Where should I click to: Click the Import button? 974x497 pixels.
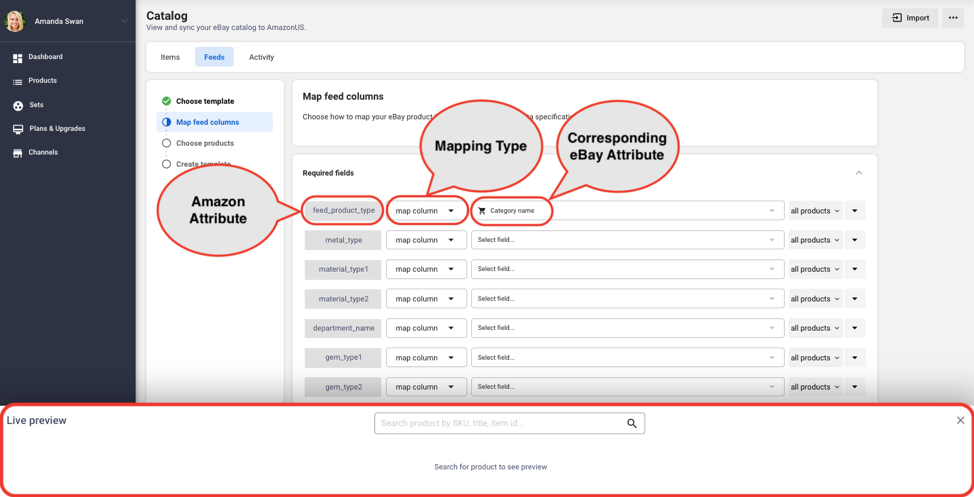(x=910, y=18)
